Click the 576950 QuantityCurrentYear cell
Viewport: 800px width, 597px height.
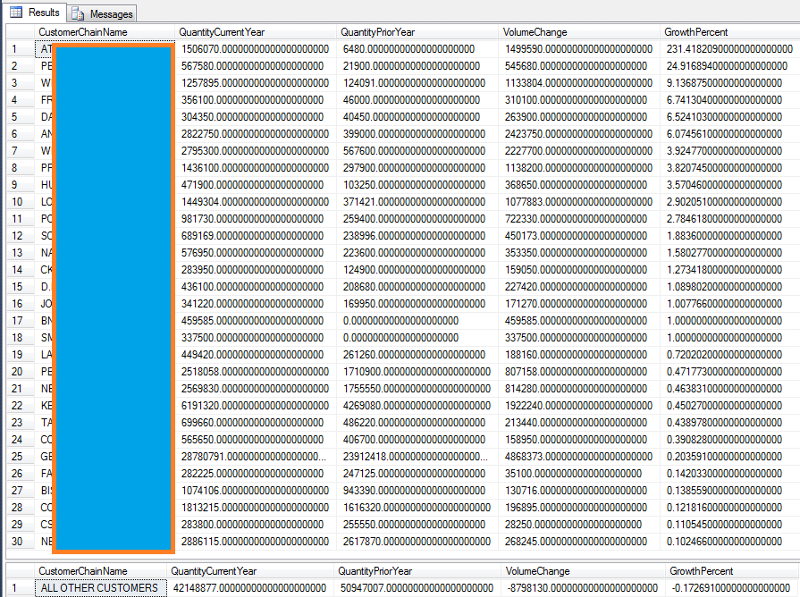pos(256,253)
